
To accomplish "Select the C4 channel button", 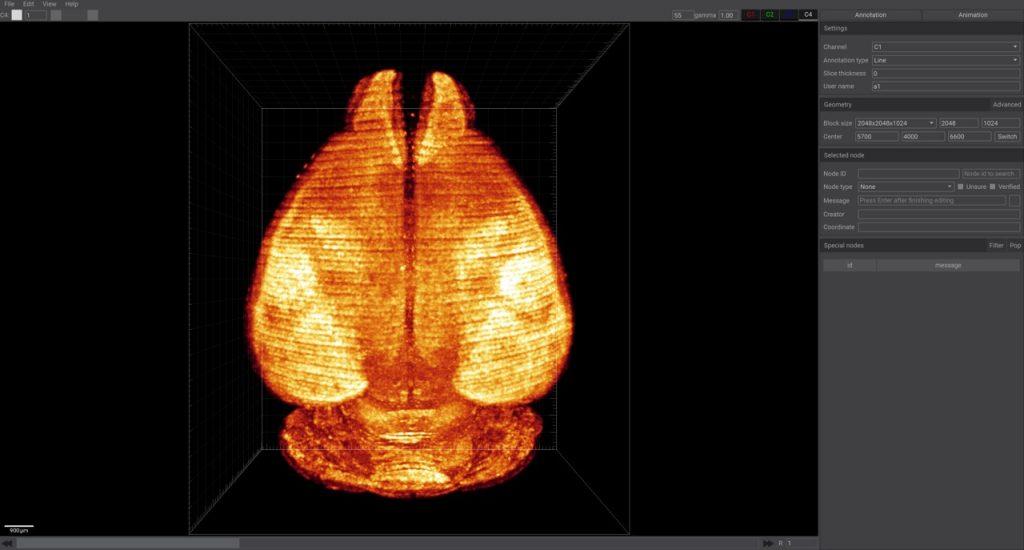I will tap(808, 15).
